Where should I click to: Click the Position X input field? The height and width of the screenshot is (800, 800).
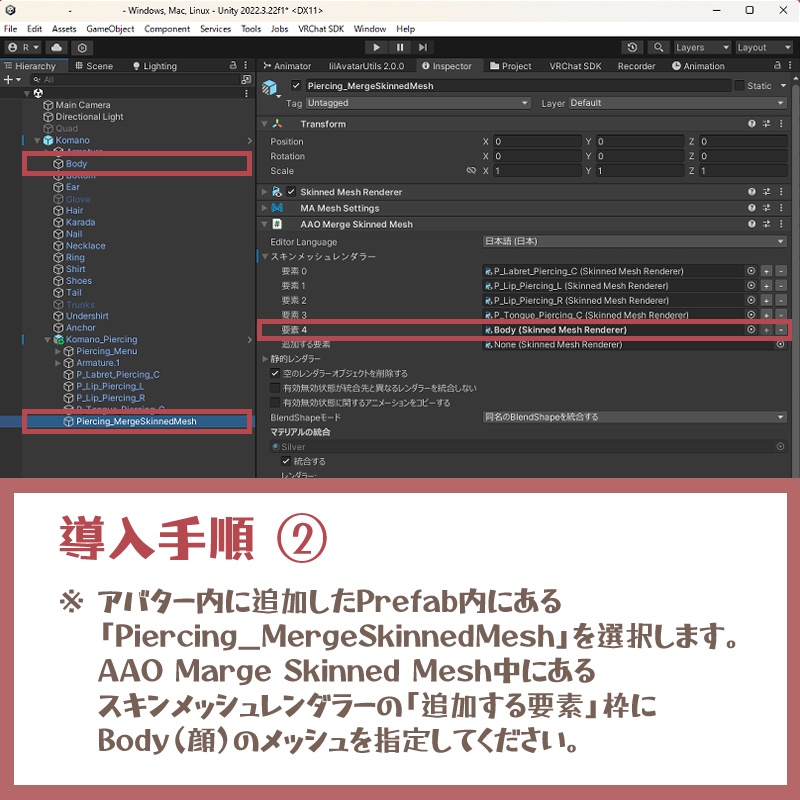[x=537, y=141]
